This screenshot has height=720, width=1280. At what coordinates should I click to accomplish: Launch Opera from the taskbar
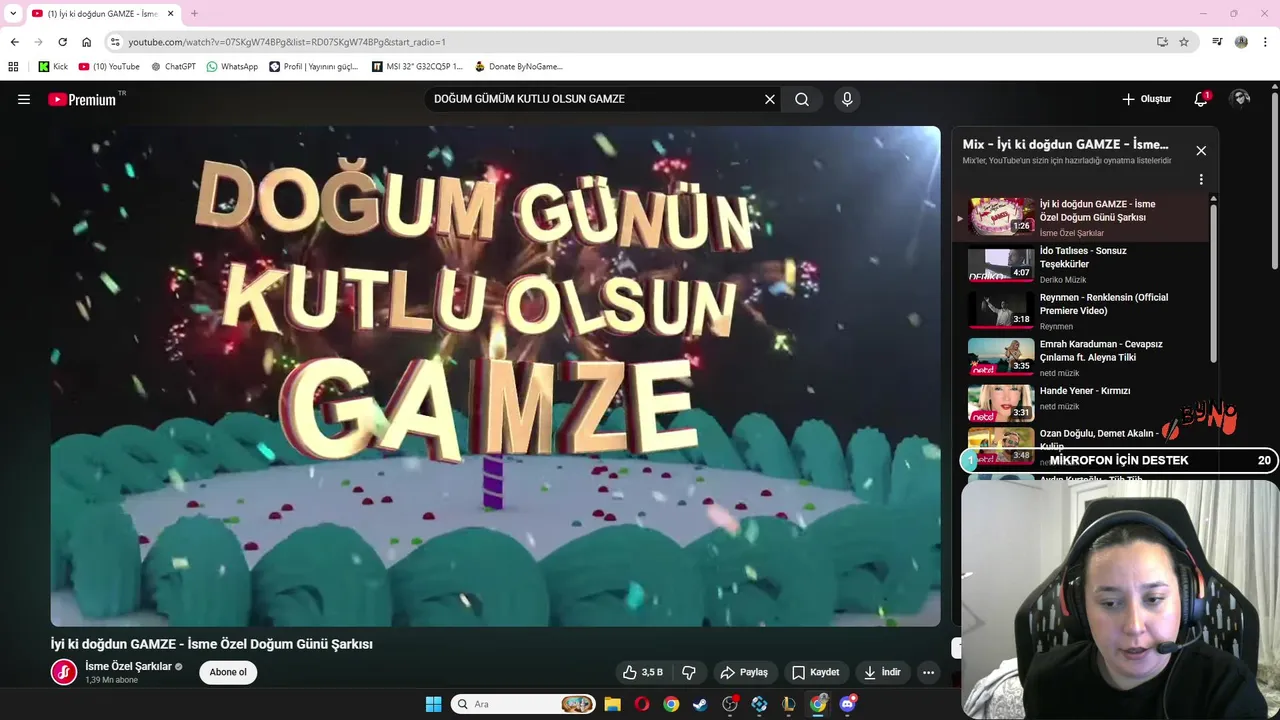click(641, 704)
